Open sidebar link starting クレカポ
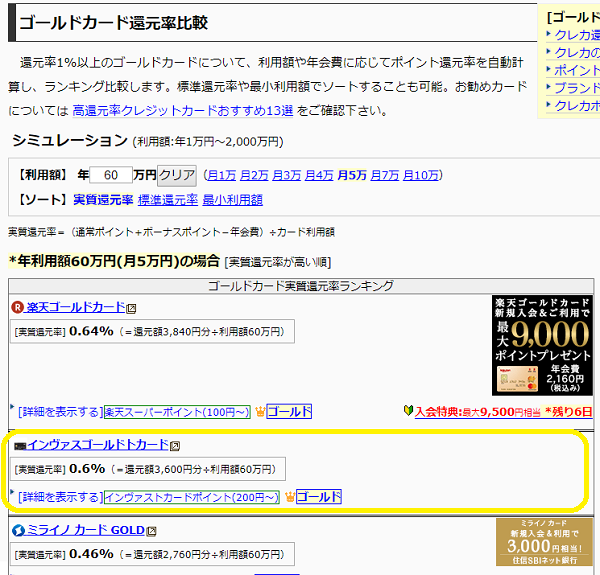Screen dimensions: 600x575 pyautogui.click(x=577, y=105)
